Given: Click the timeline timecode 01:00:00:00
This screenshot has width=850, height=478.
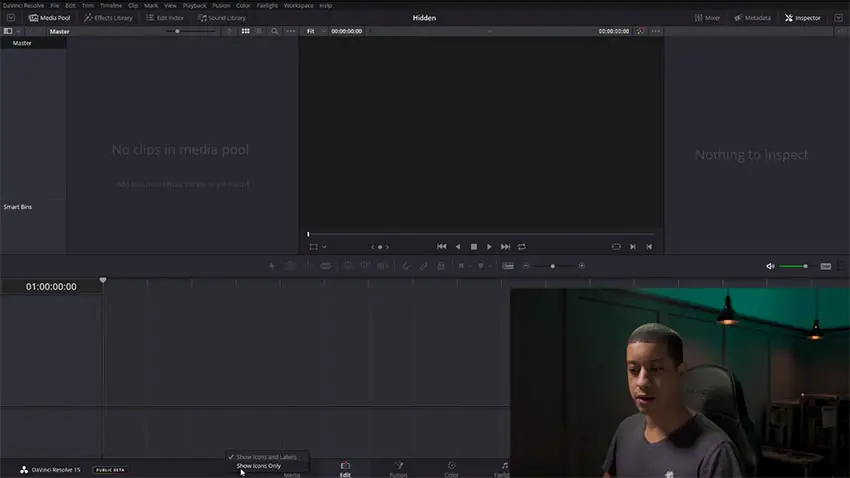Looking at the screenshot, I should tap(51, 287).
